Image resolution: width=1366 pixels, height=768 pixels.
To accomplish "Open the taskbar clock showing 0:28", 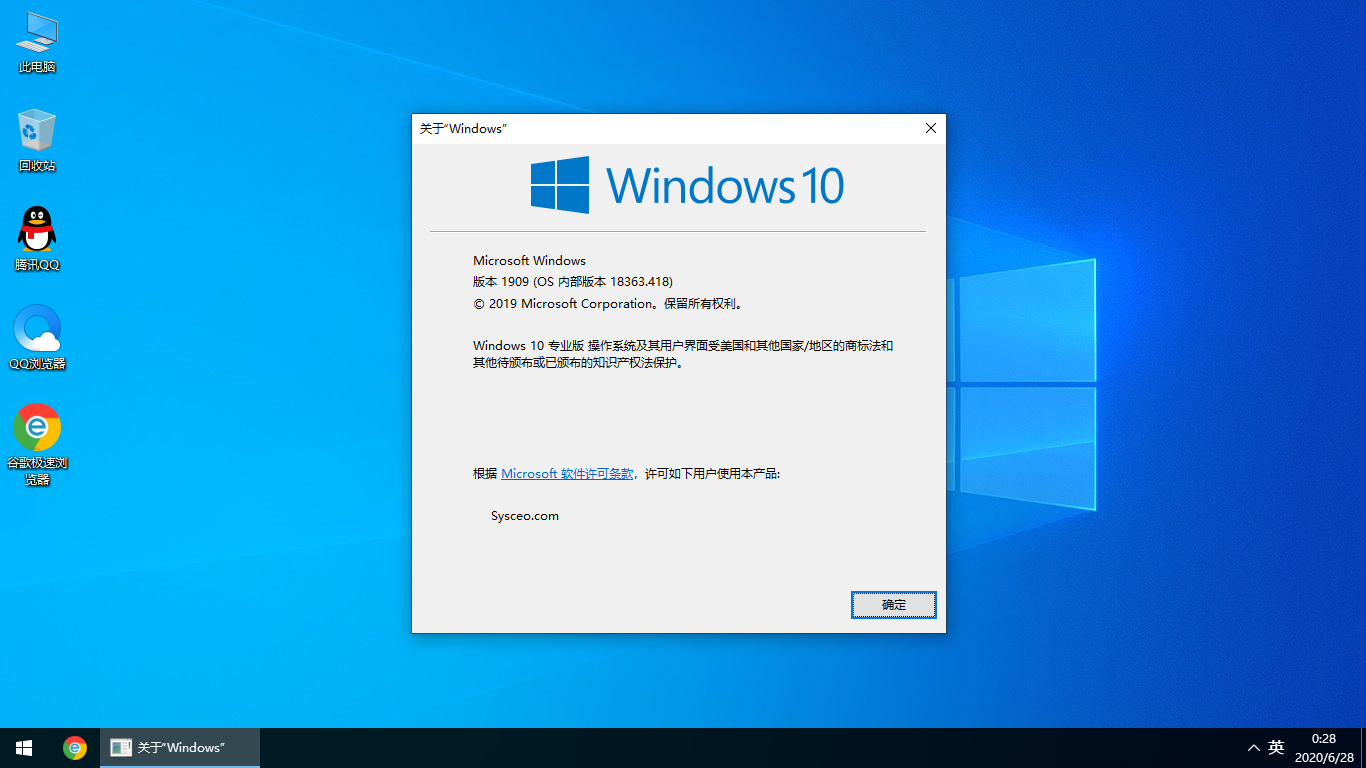I will pyautogui.click(x=1322, y=748).
